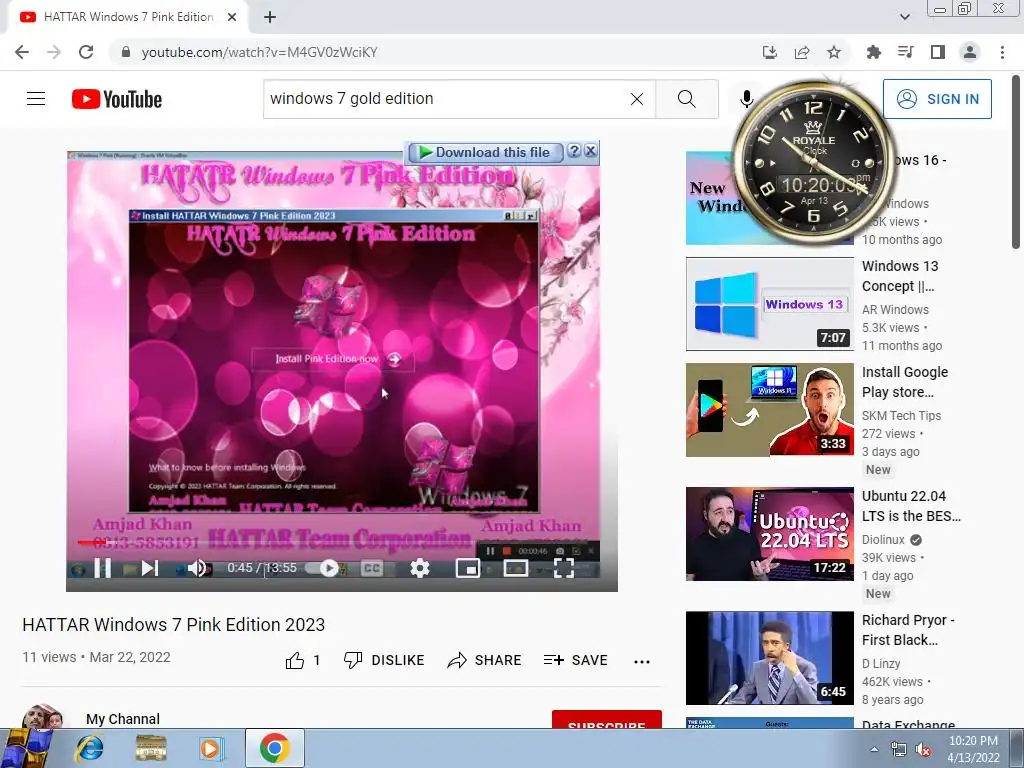The height and width of the screenshot is (768, 1024).
Task: Close the HATTAR Windows 7 tab
Action: (232, 17)
